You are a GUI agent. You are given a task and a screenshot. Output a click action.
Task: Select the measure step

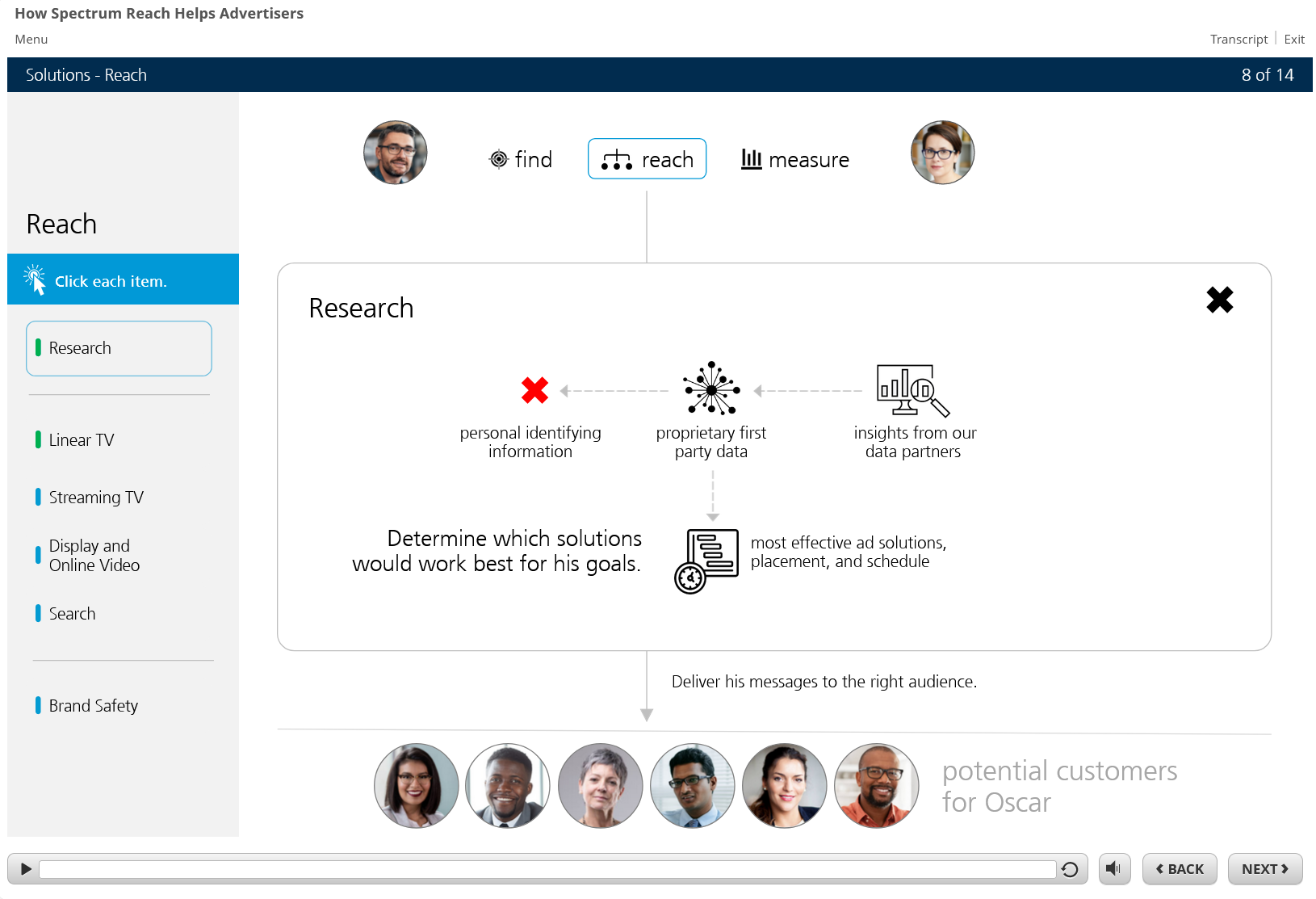coord(795,159)
